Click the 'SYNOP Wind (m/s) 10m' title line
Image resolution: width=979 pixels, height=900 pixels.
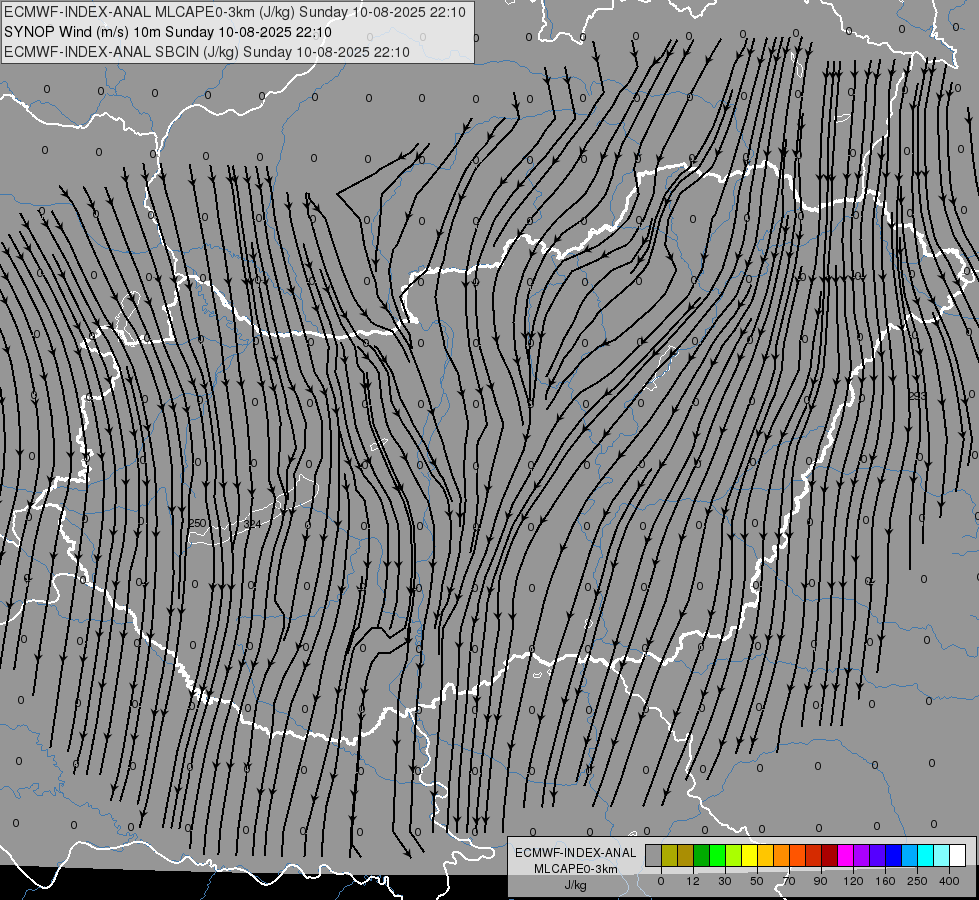click(168, 32)
